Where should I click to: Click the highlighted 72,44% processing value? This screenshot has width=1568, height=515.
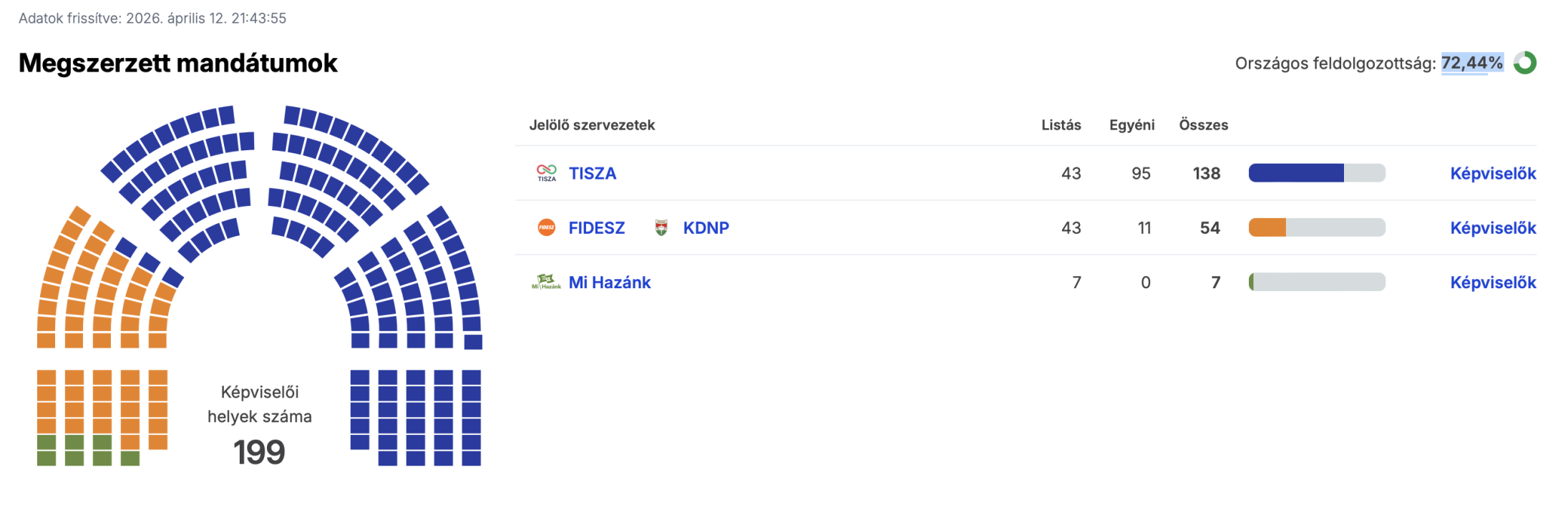point(1471,63)
